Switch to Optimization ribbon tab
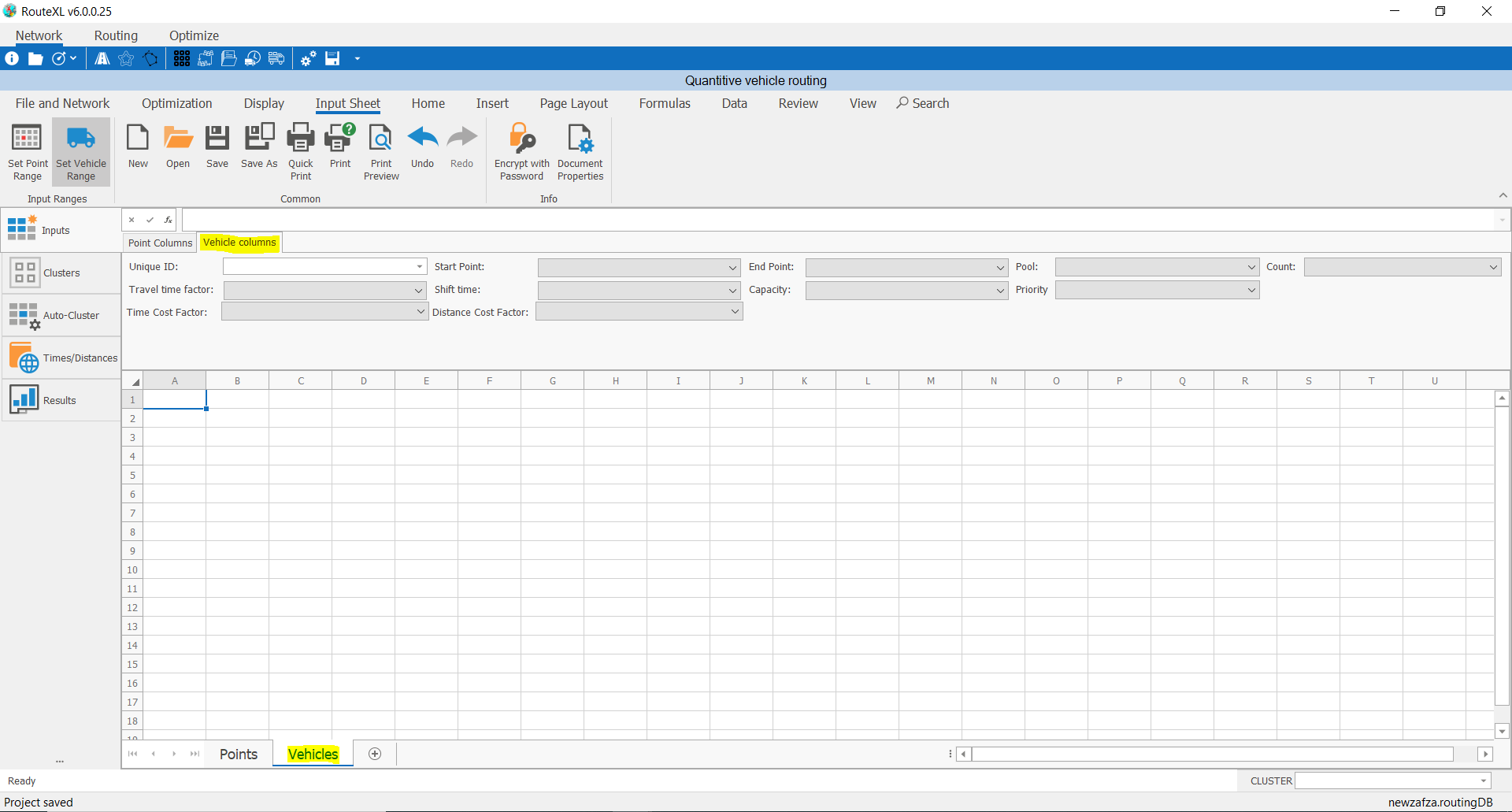The image size is (1512, 812). point(177,103)
